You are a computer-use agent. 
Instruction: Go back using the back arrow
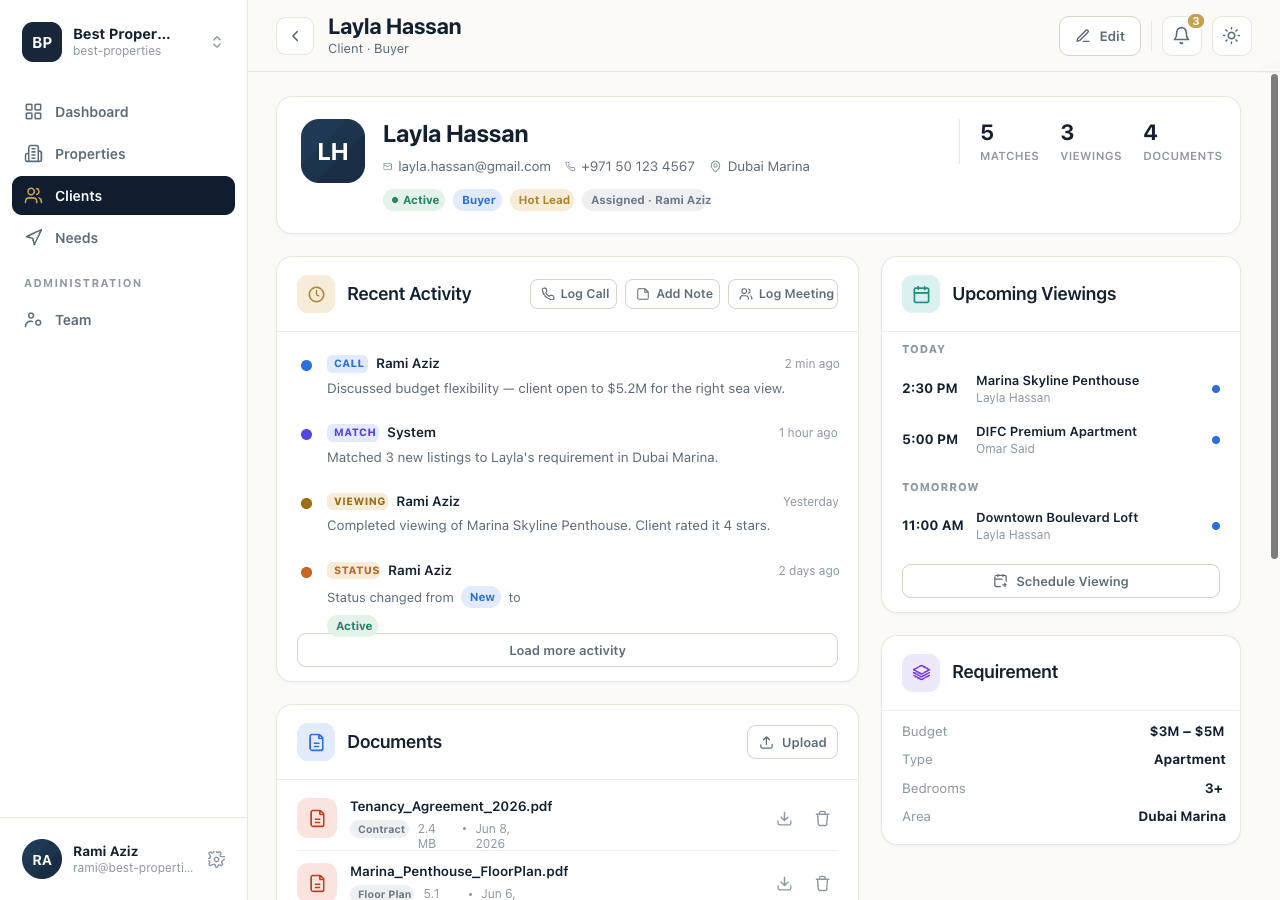[295, 36]
